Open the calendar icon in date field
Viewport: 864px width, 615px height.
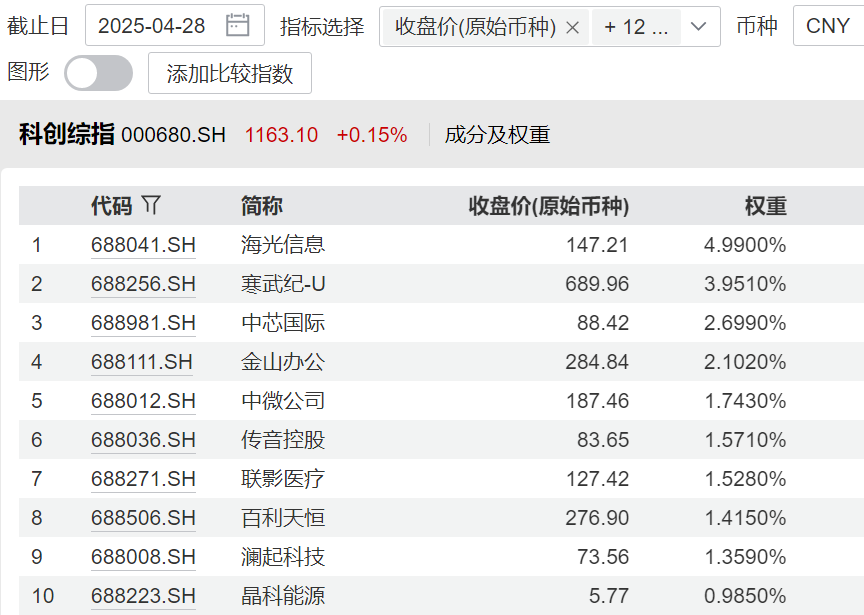point(237,25)
